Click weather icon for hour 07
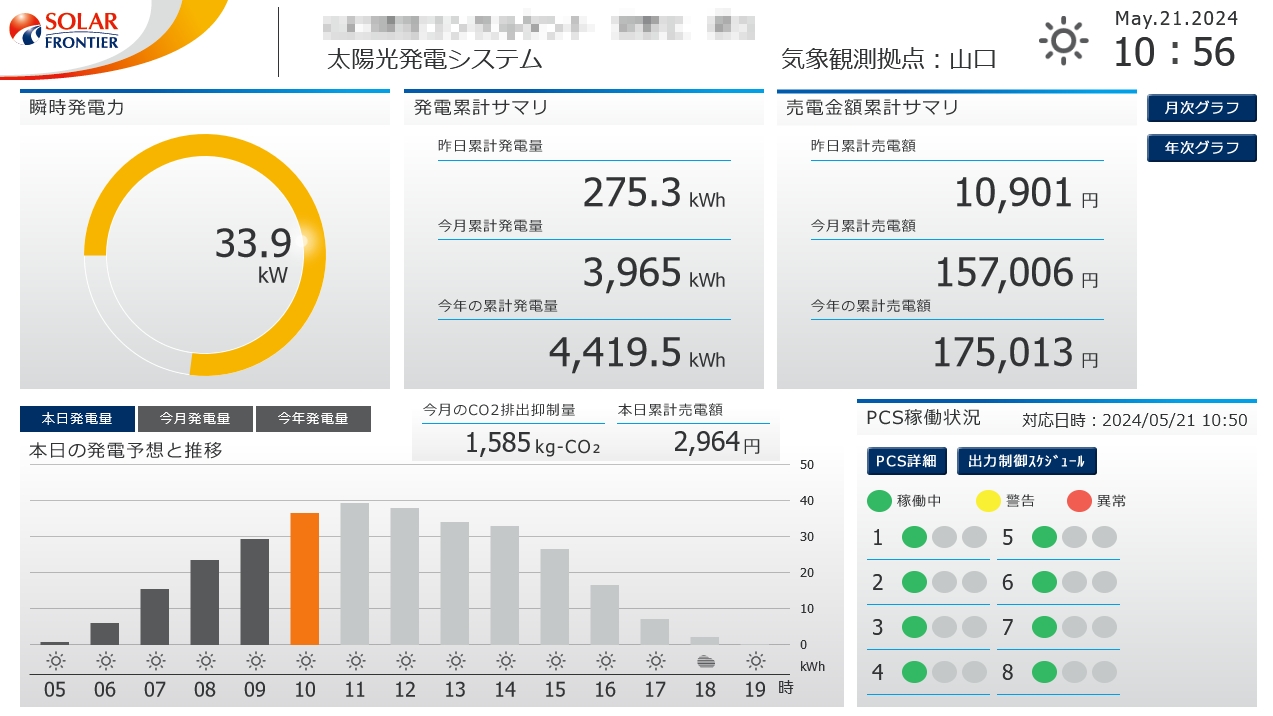Image resolution: width=1273 pixels, height=716 pixels. (x=155, y=660)
